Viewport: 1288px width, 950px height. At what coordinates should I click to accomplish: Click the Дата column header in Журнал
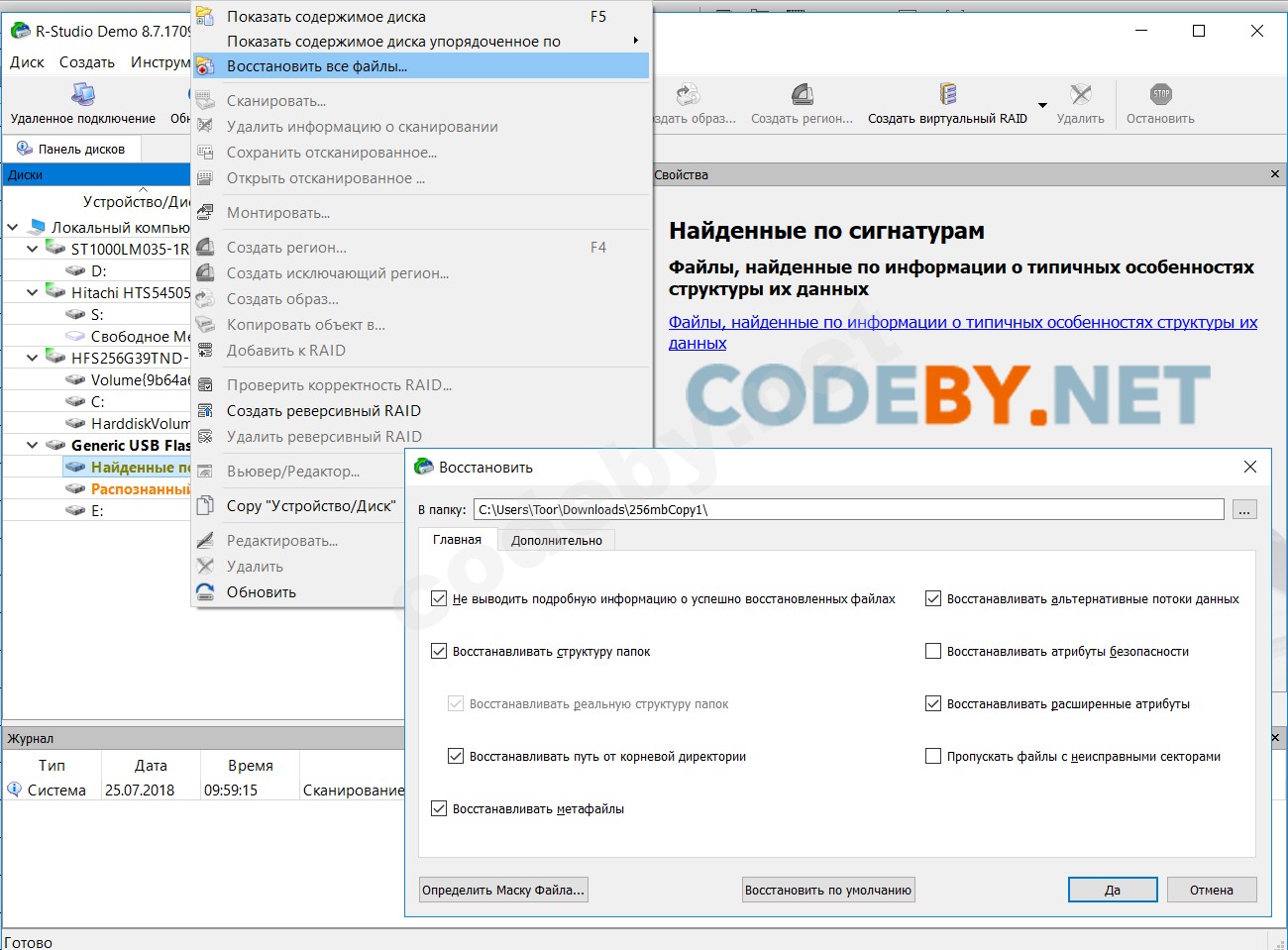coord(151,765)
